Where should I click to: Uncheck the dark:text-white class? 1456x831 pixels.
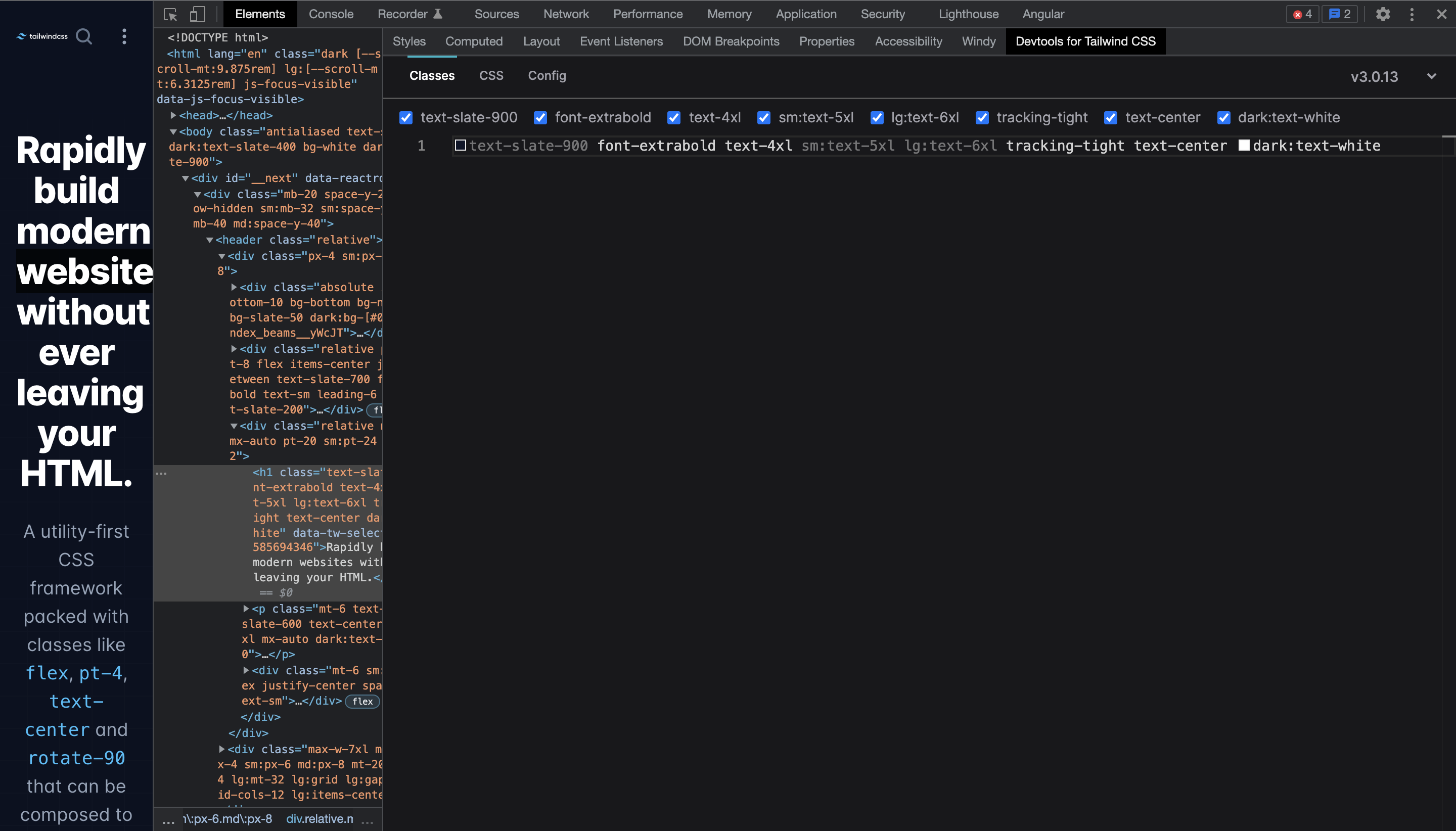(x=1223, y=118)
